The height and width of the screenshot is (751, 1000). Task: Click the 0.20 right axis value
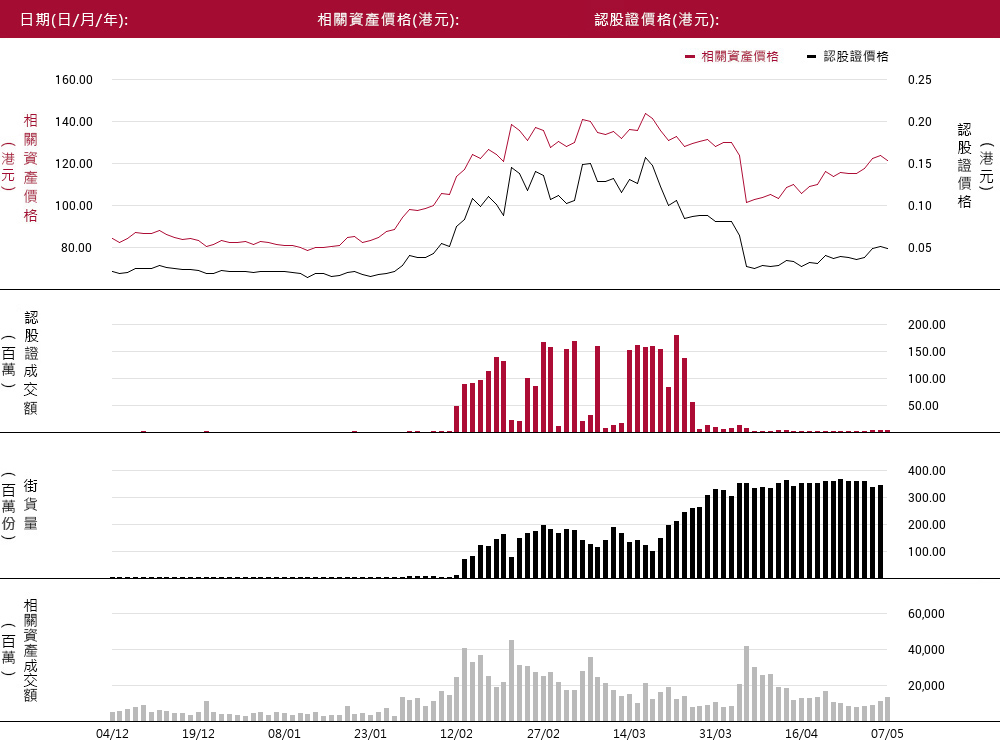pos(920,122)
